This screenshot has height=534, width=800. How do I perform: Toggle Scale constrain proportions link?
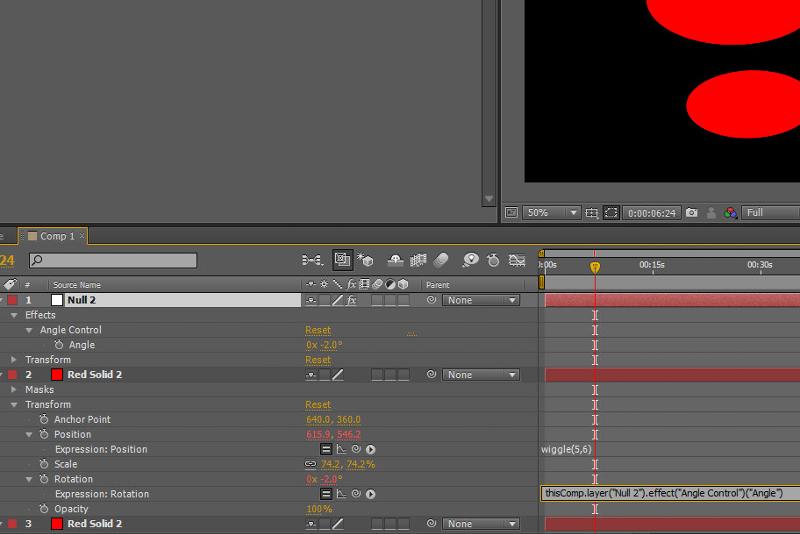coord(310,464)
